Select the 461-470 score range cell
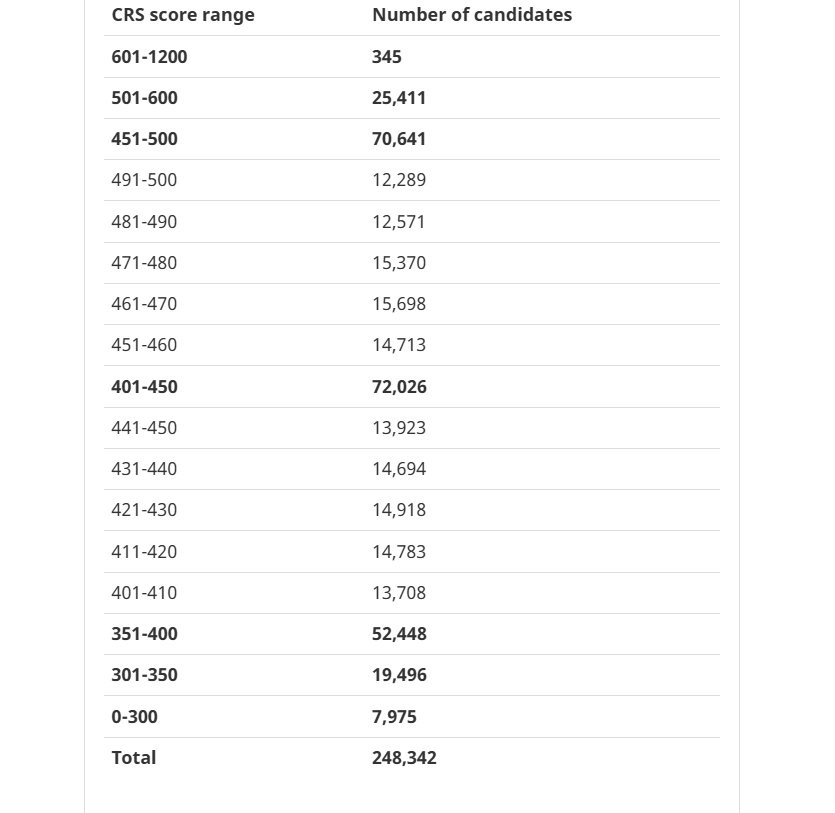 pyautogui.click(x=144, y=304)
